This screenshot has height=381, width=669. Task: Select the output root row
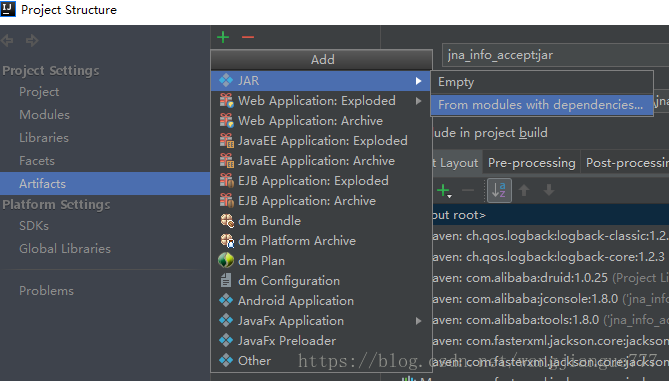(550, 215)
